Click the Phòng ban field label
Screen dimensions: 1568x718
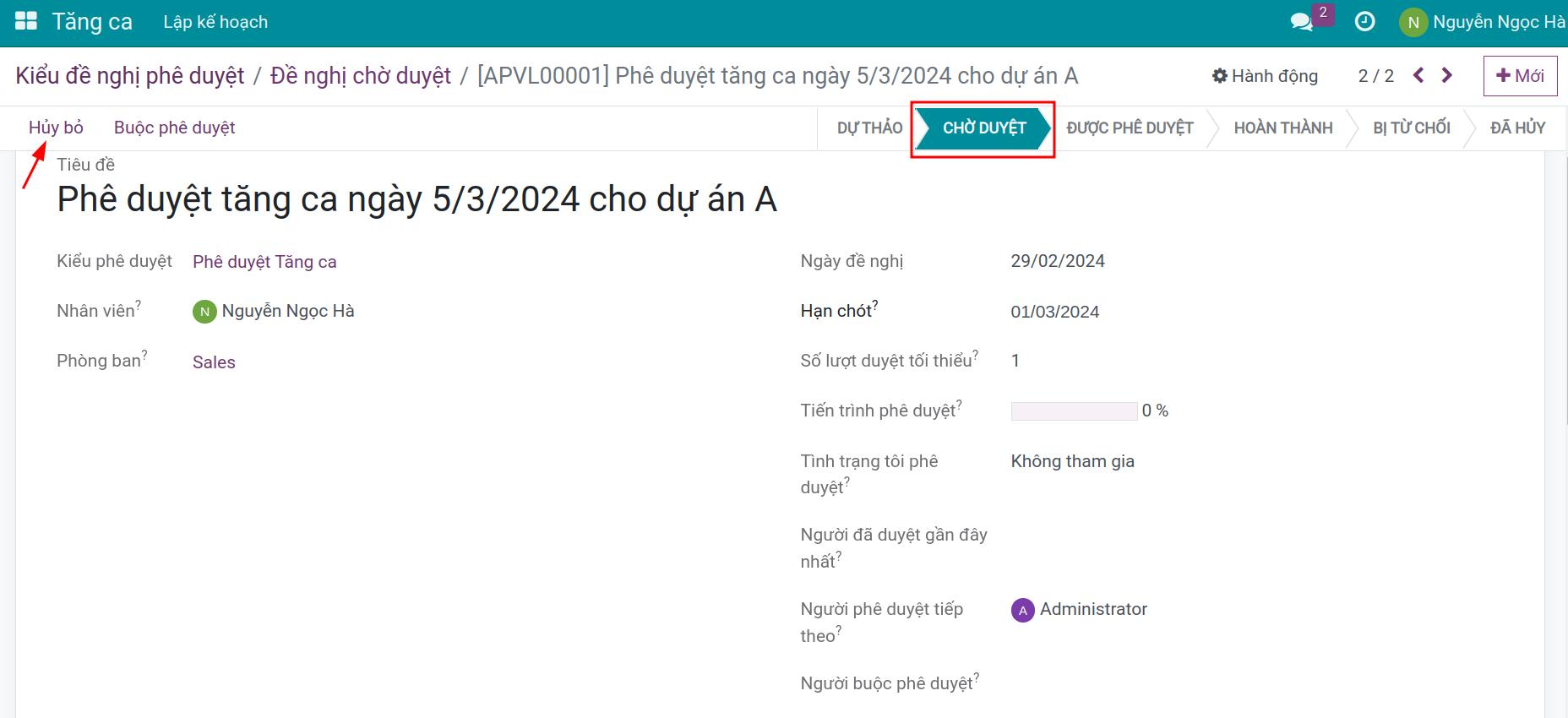(x=102, y=360)
